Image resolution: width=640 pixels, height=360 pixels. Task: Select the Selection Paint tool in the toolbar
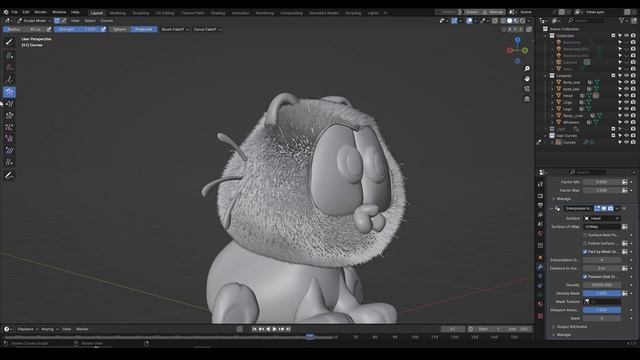[9, 42]
